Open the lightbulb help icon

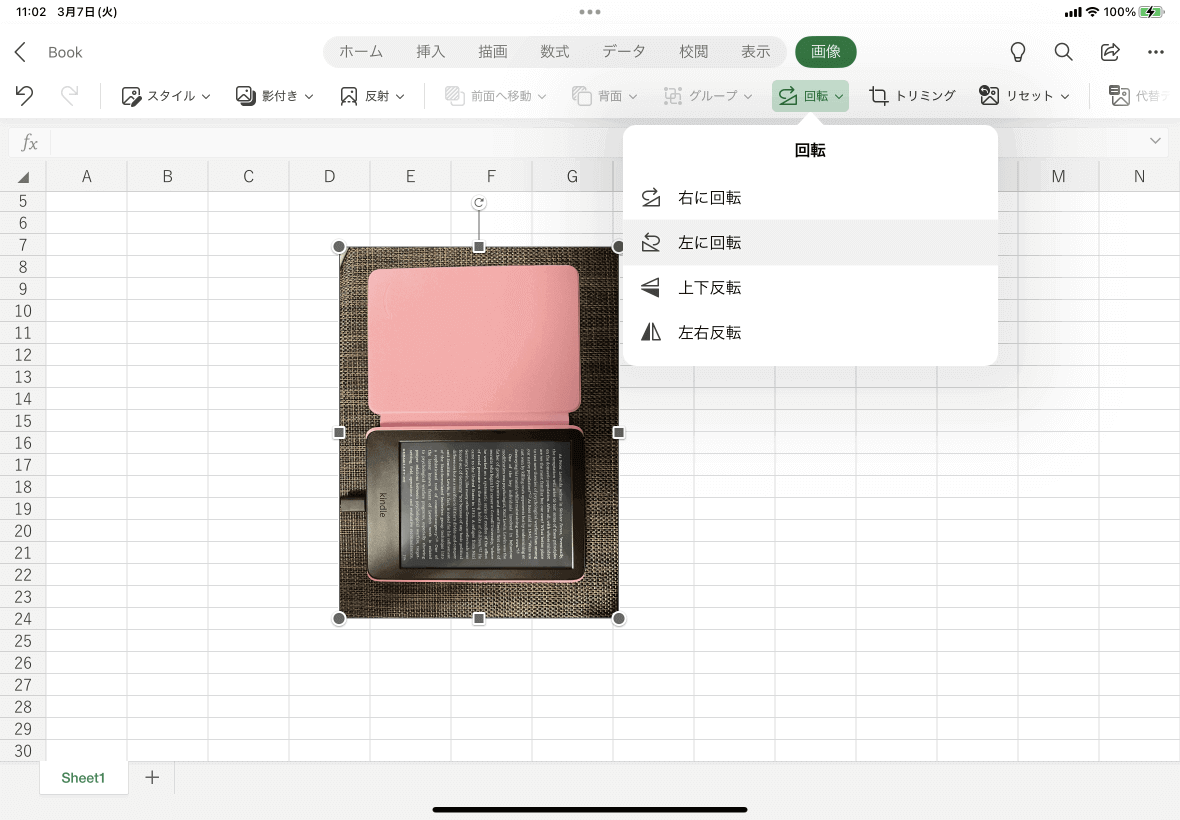(x=1017, y=52)
